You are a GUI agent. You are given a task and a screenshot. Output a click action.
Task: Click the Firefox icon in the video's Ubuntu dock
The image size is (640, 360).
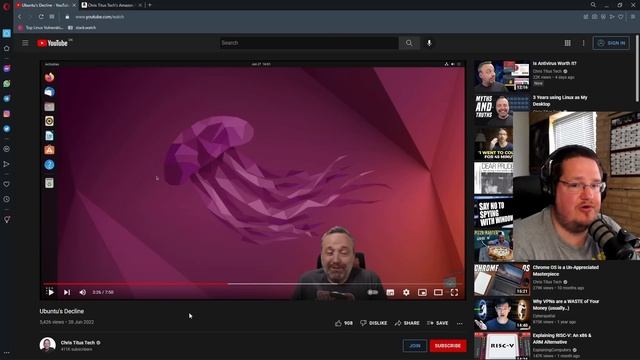[x=49, y=77]
